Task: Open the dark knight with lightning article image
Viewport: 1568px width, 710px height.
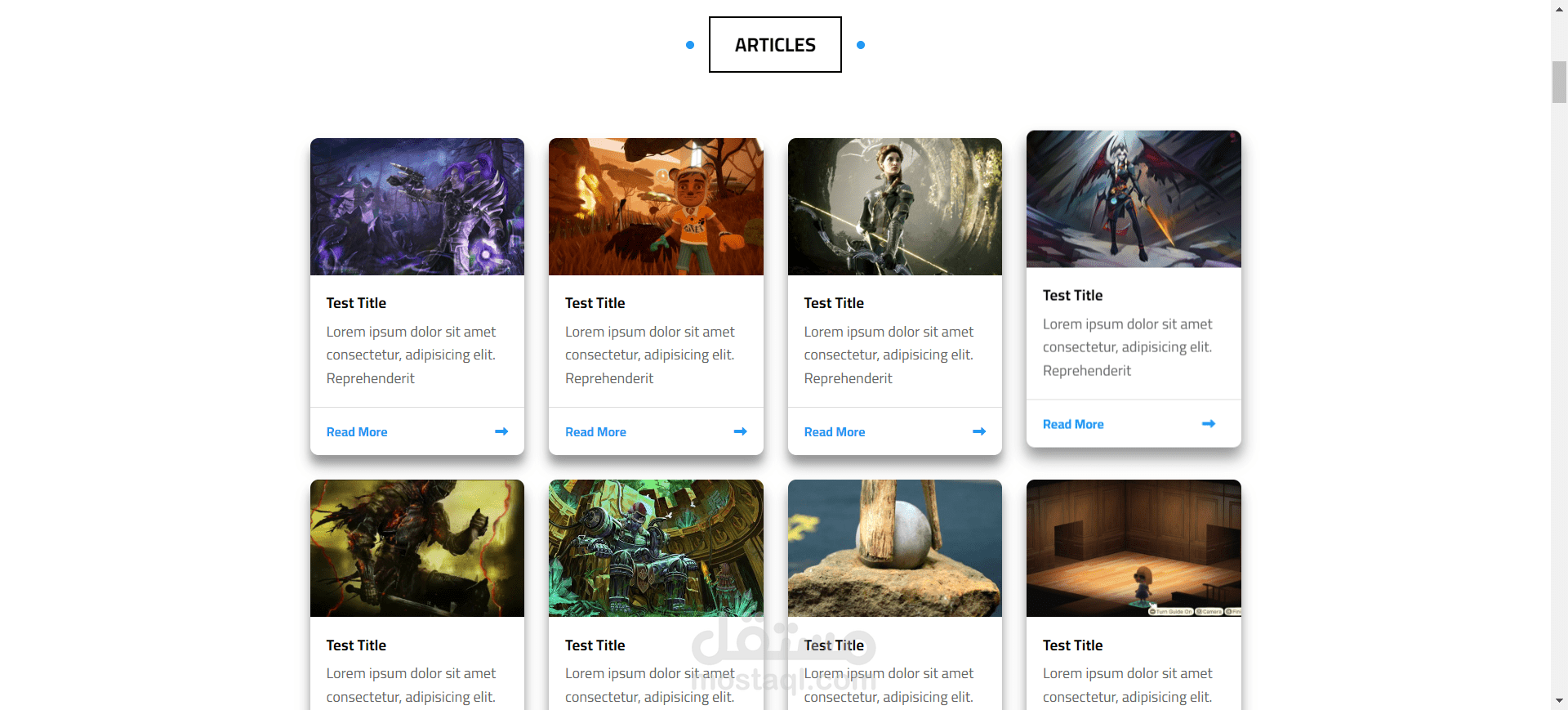Action: pos(417,548)
